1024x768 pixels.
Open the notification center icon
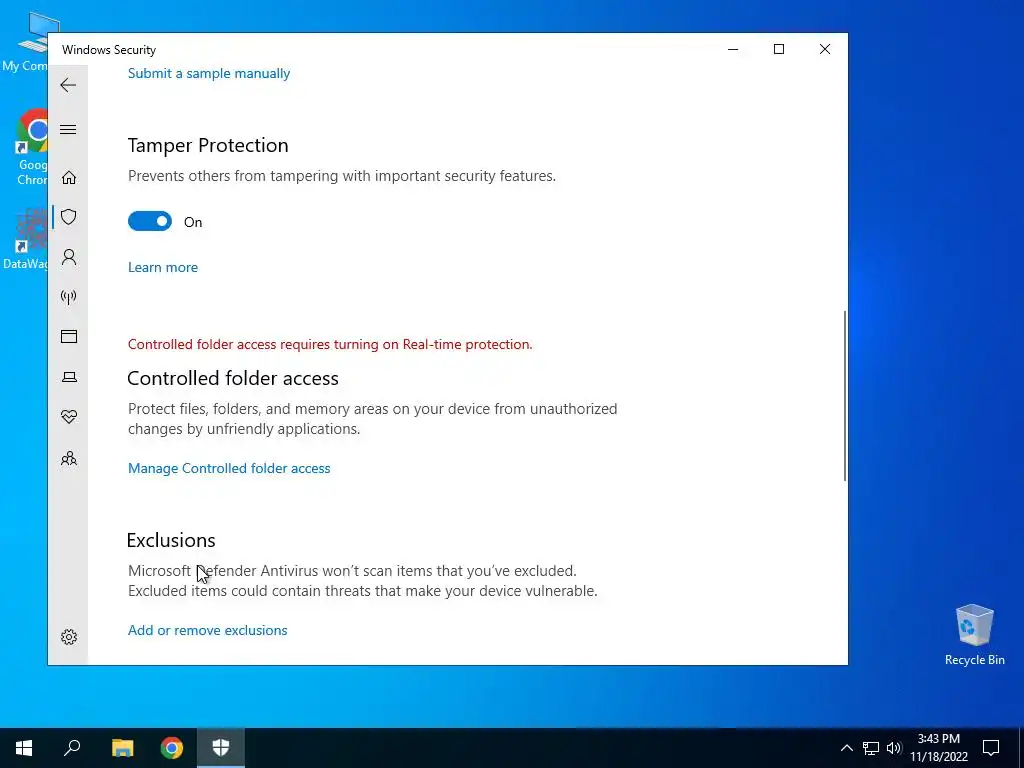pos(991,748)
